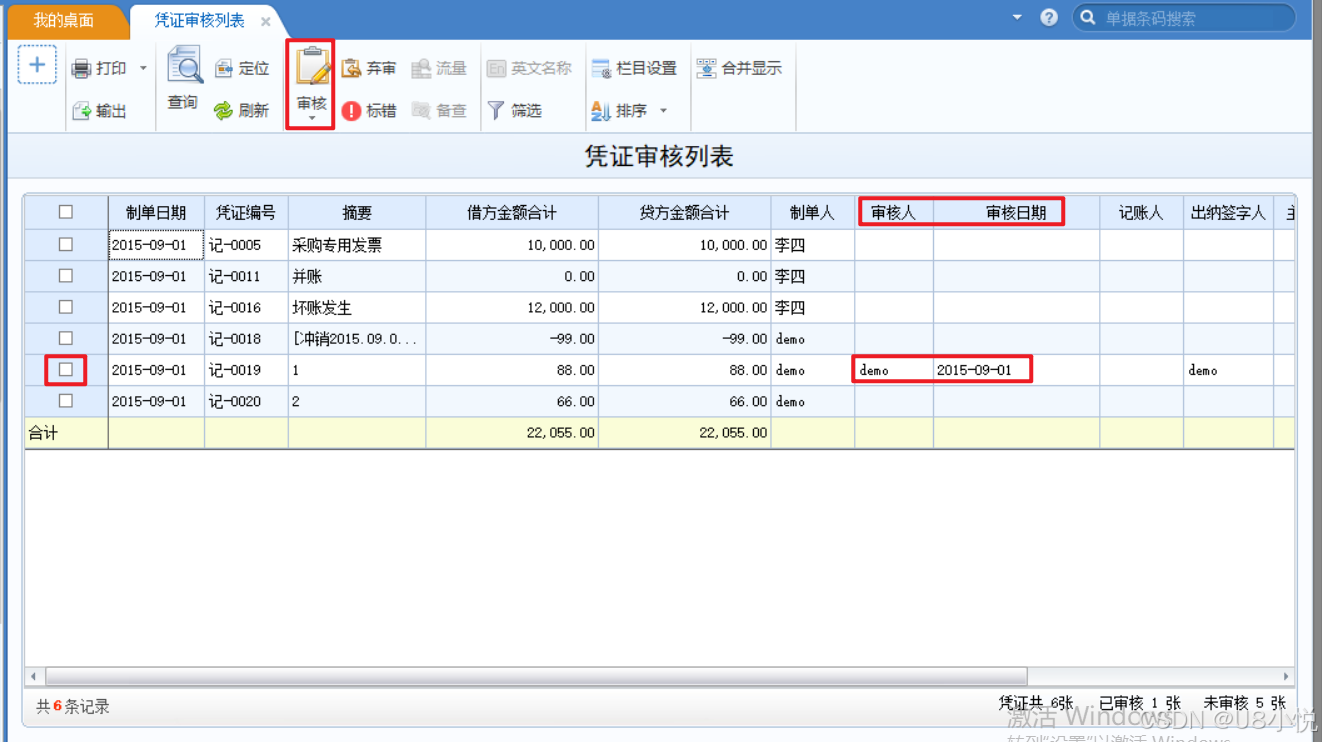Check the row for voucher 记-0018

(x=66, y=338)
